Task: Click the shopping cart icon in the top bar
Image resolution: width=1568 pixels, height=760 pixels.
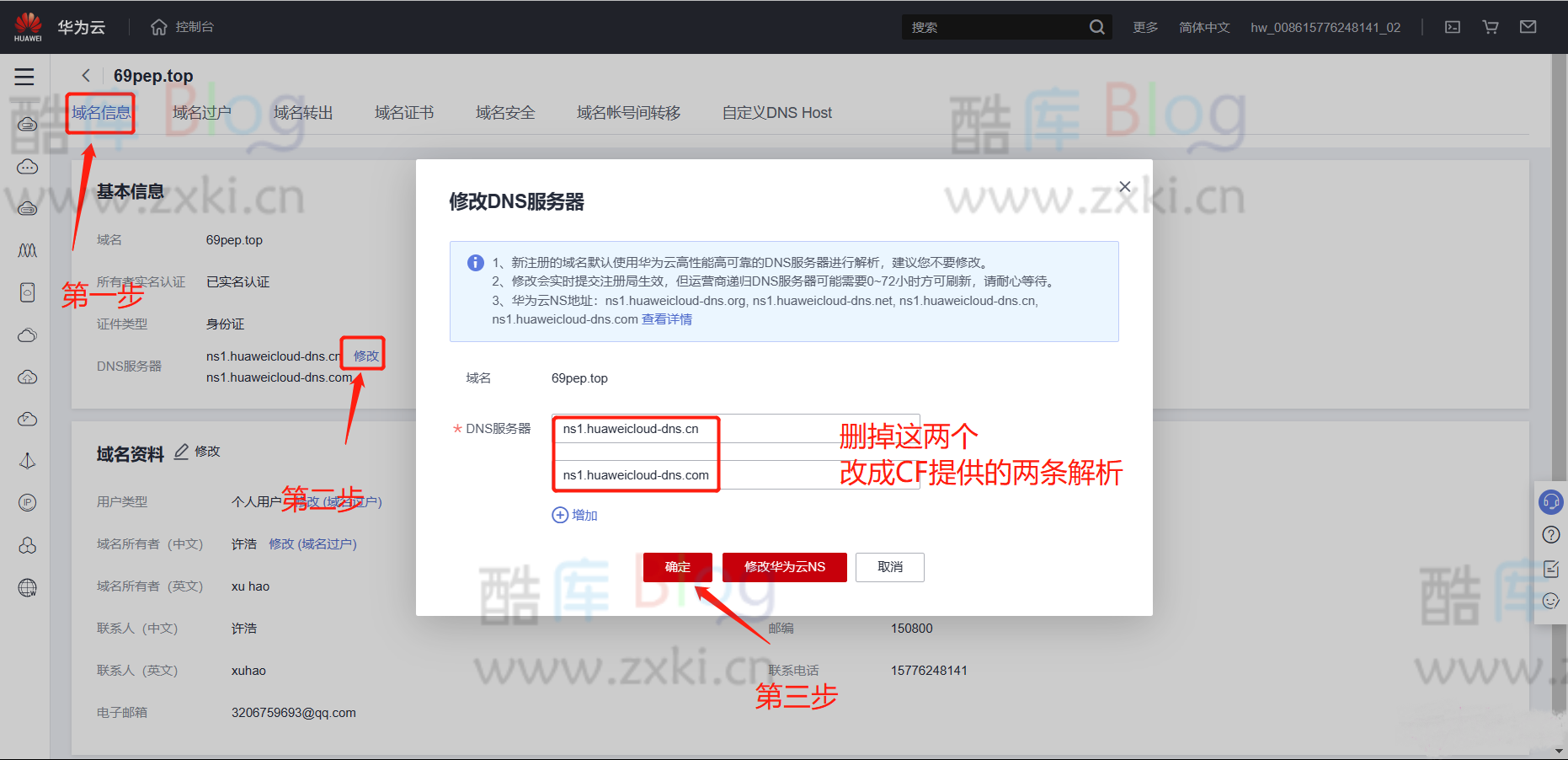Action: point(1491,26)
